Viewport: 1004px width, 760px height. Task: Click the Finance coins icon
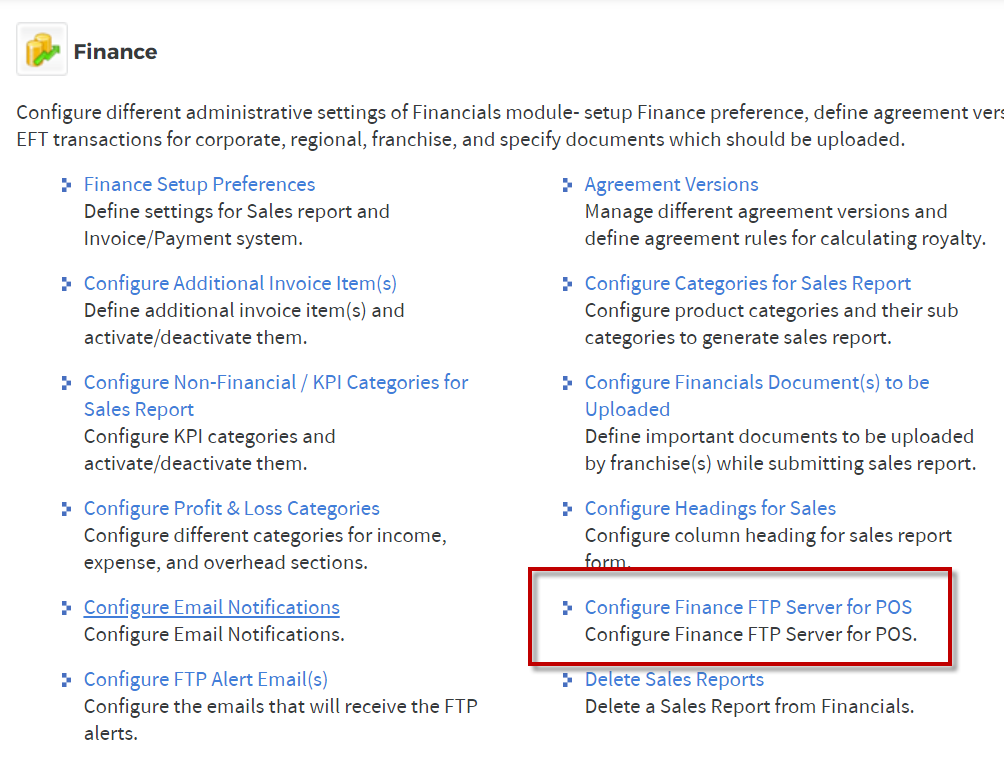tap(42, 50)
